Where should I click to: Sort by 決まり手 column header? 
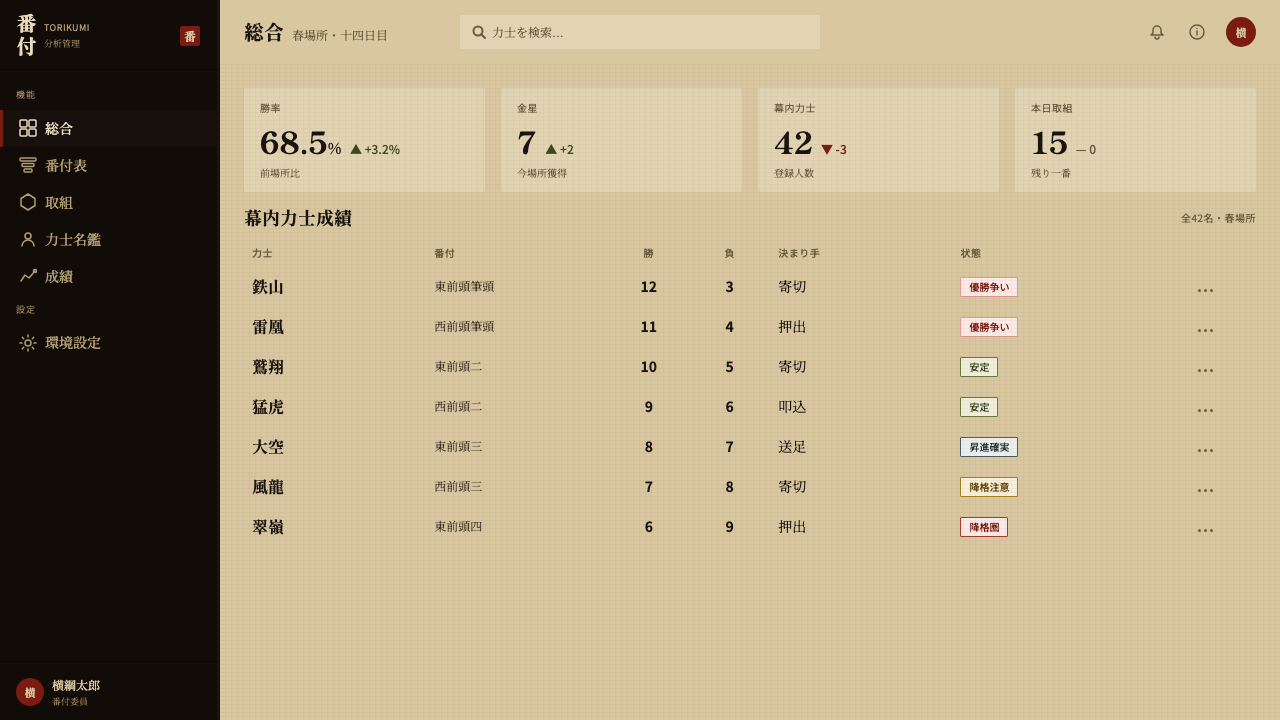[799, 254]
